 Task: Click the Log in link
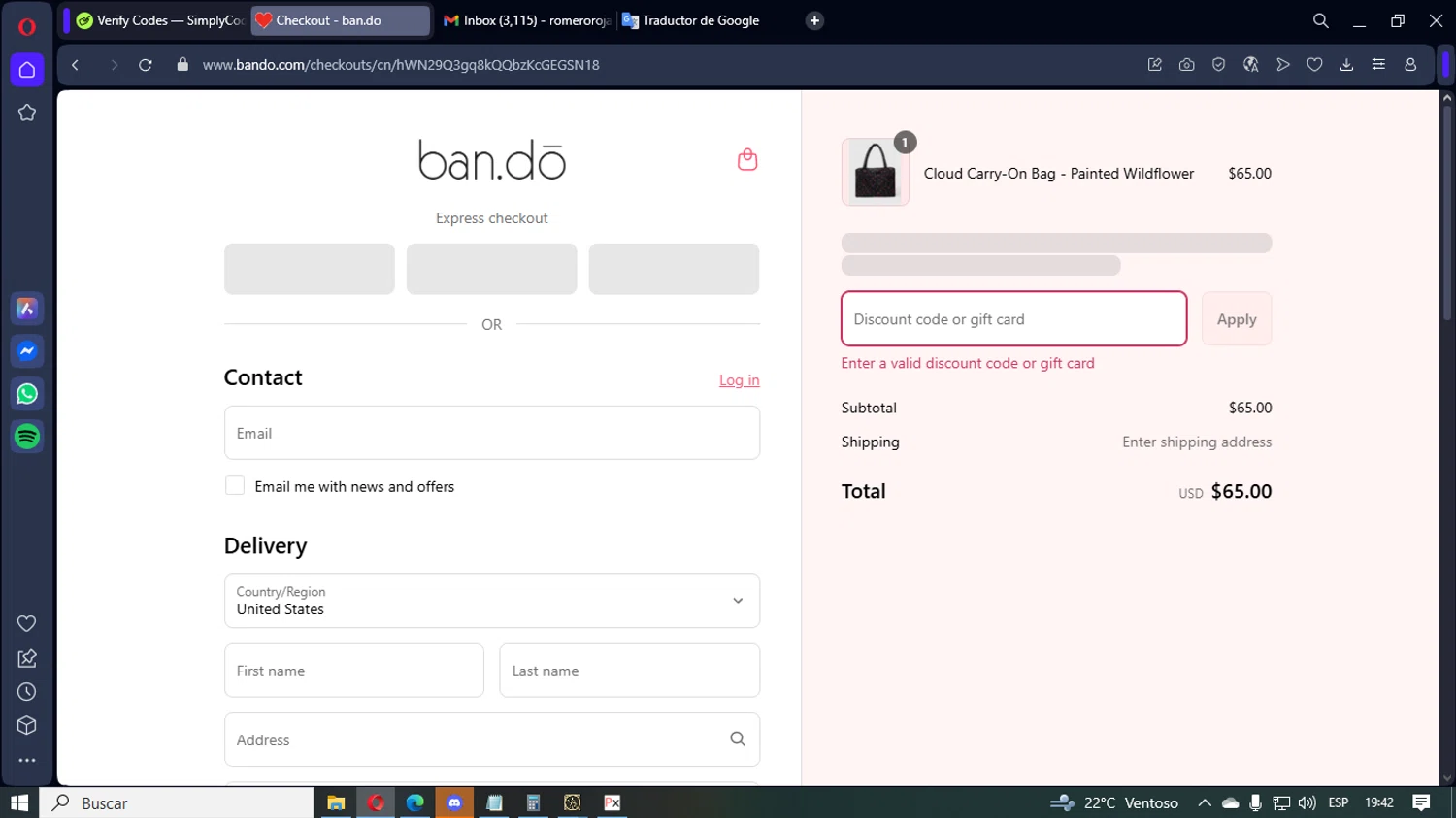click(739, 380)
